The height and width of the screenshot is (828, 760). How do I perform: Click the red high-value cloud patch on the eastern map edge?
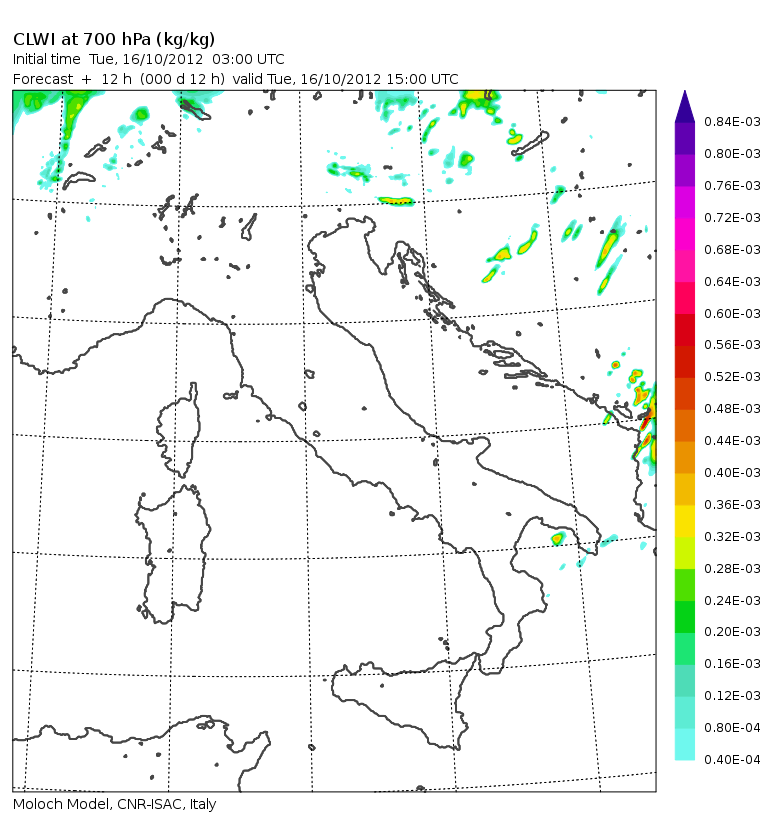(645, 420)
